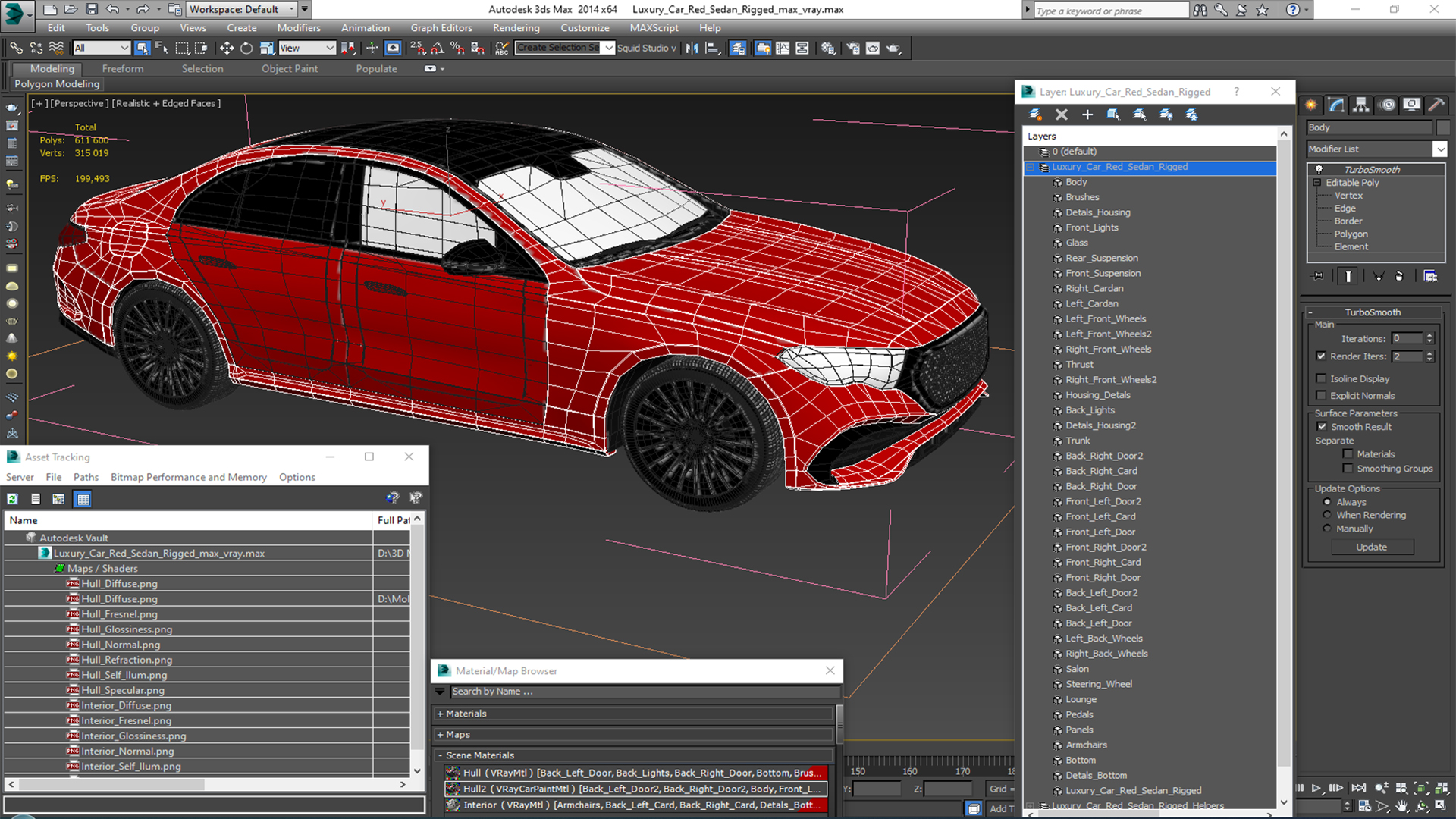
Task: Click the Paths menu in Asset Tracking
Action: [x=86, y=477]
